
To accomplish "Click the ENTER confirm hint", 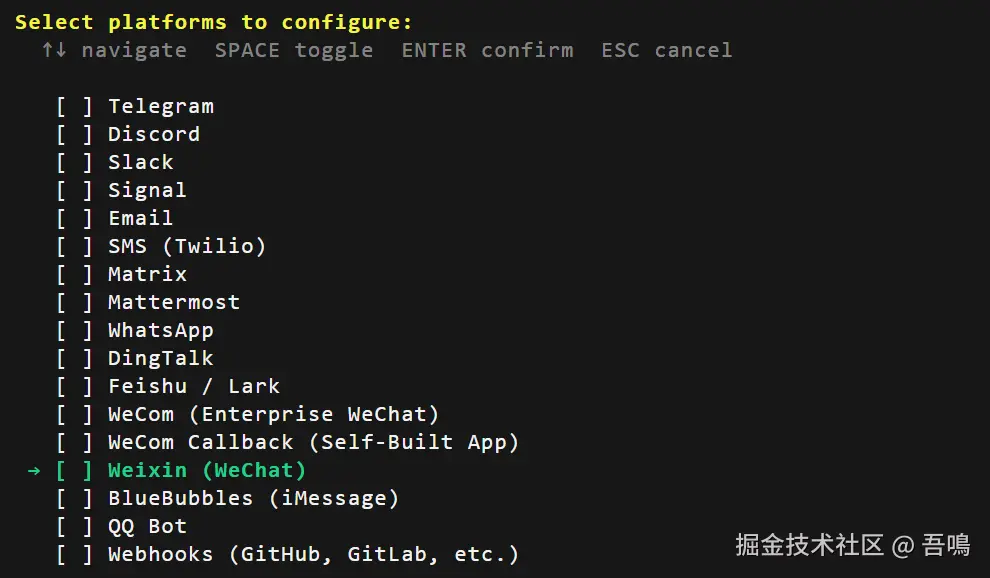I will pos(487,50).
